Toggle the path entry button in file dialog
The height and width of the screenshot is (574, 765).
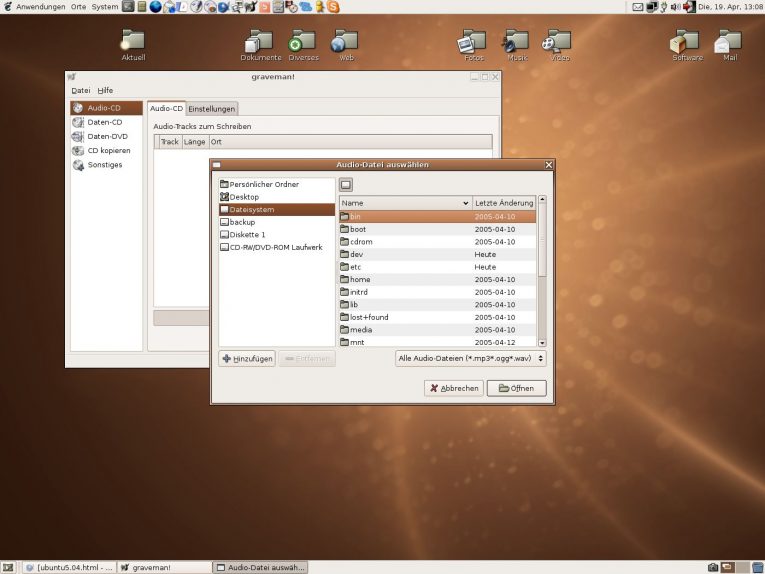coord(346,185)
